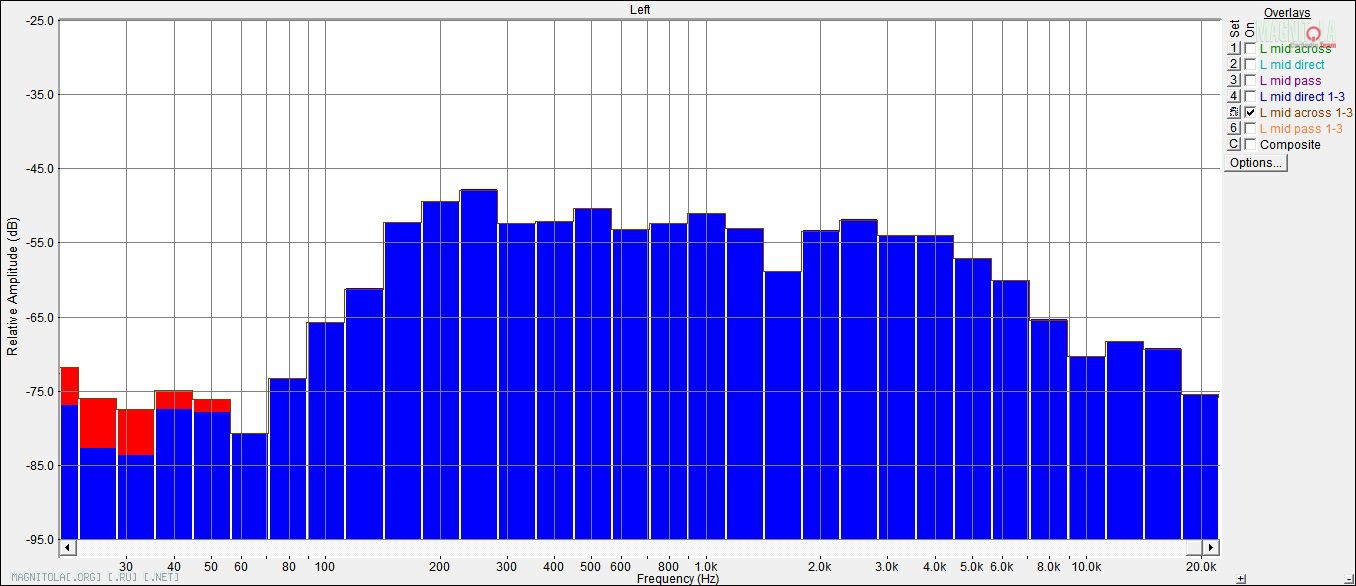Enable the L mid direct 1-3 overlay checkbox
This screenshot has width=1356, height=586.
[x=1250, y=97]
